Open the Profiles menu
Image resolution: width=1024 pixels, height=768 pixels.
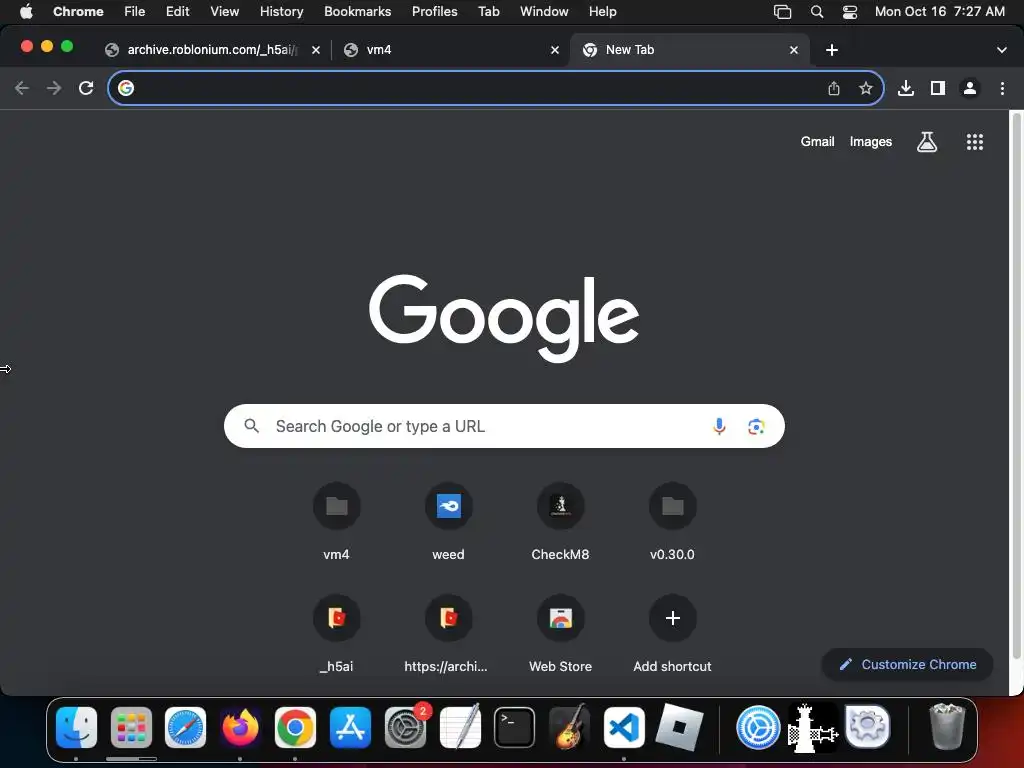point(435,11)
